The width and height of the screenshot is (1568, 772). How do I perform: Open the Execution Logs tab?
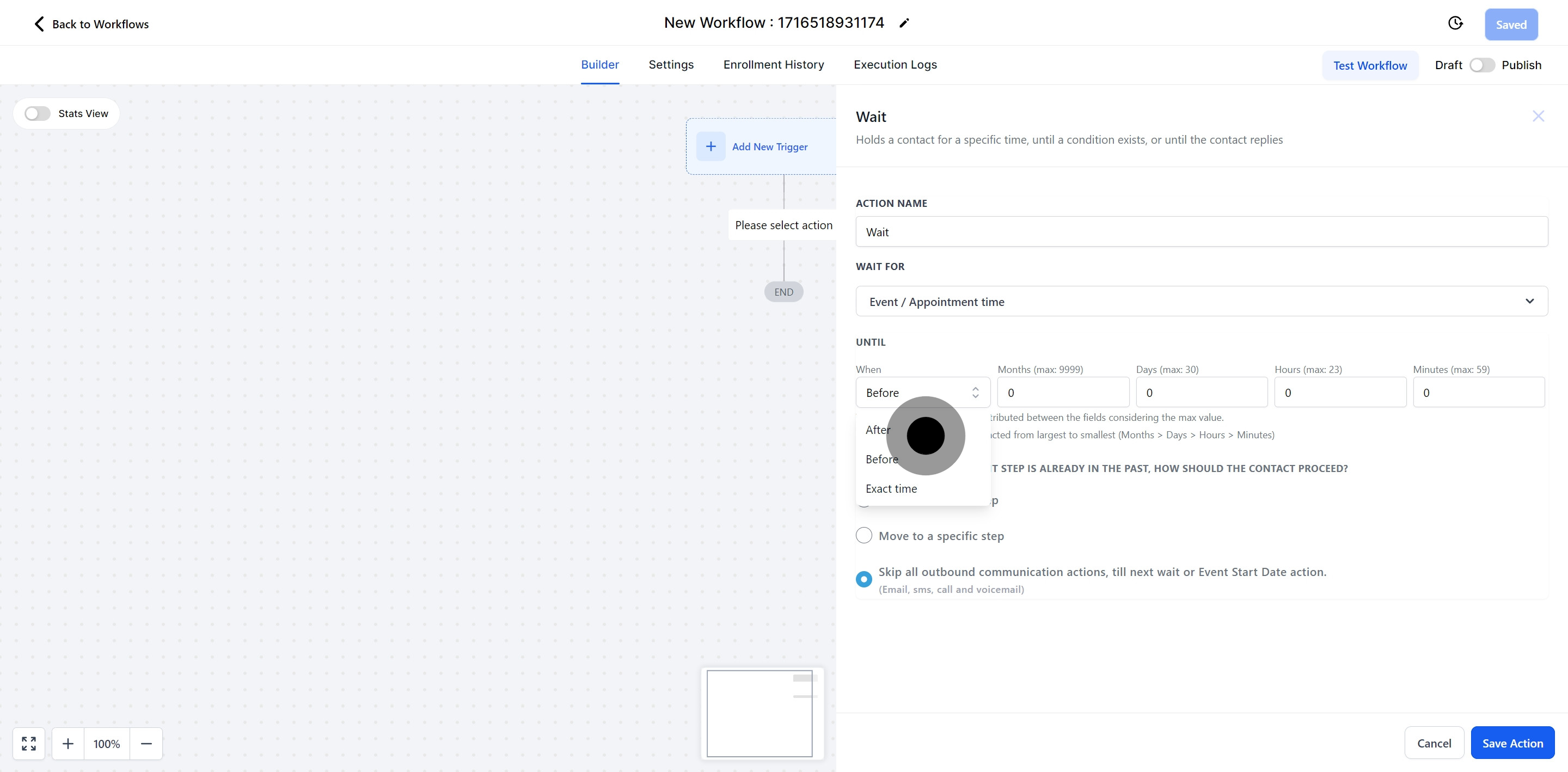895,65
